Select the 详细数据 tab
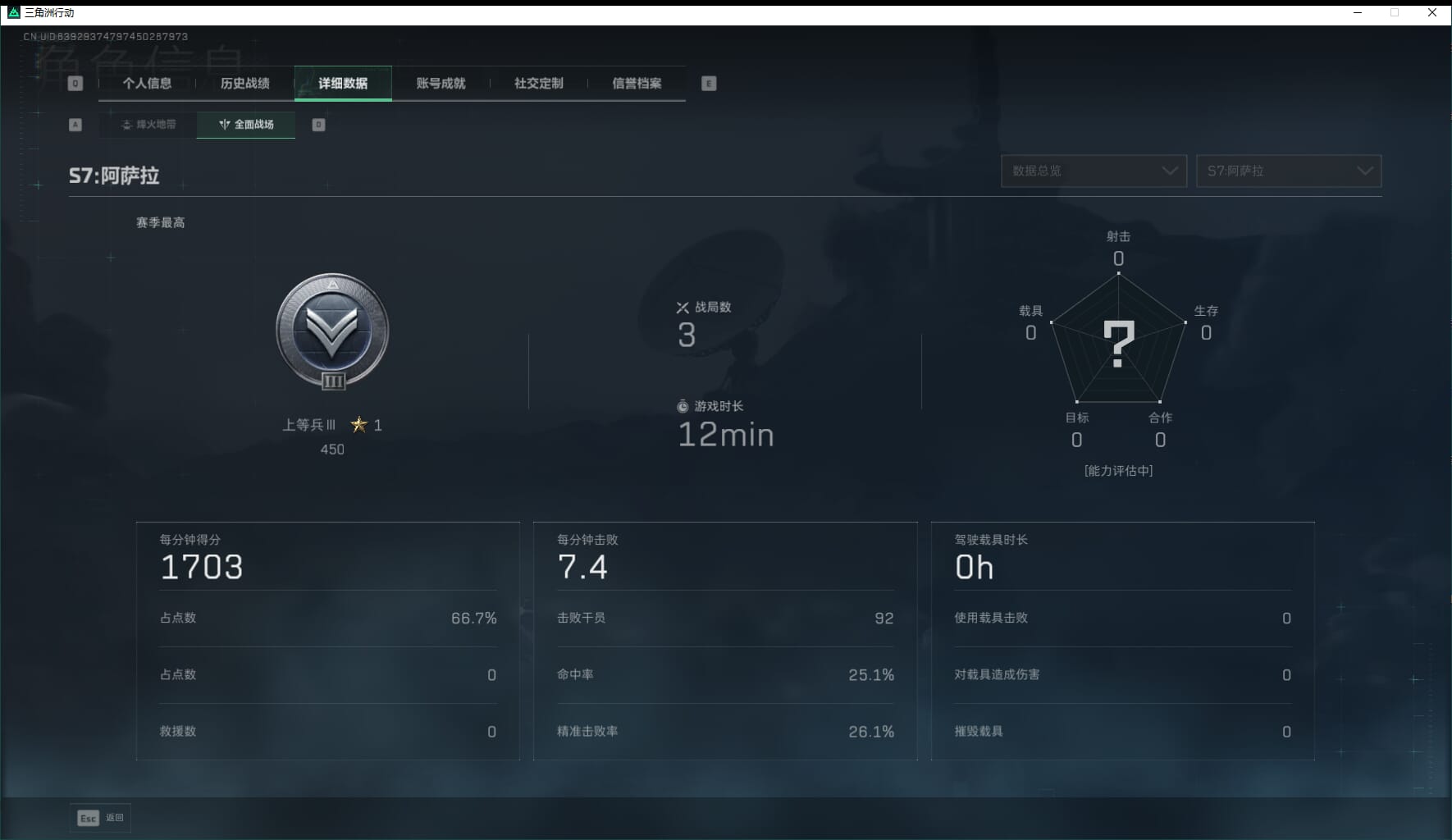Screen dimensions: 1452x840 343,83
